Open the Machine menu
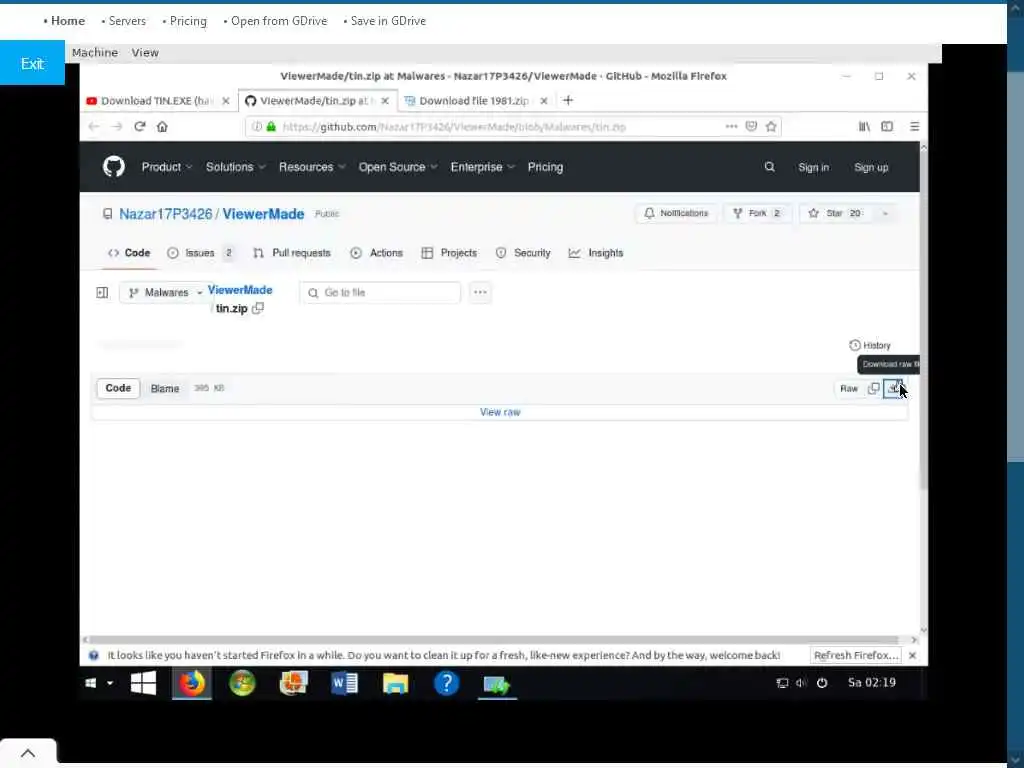 95,52
